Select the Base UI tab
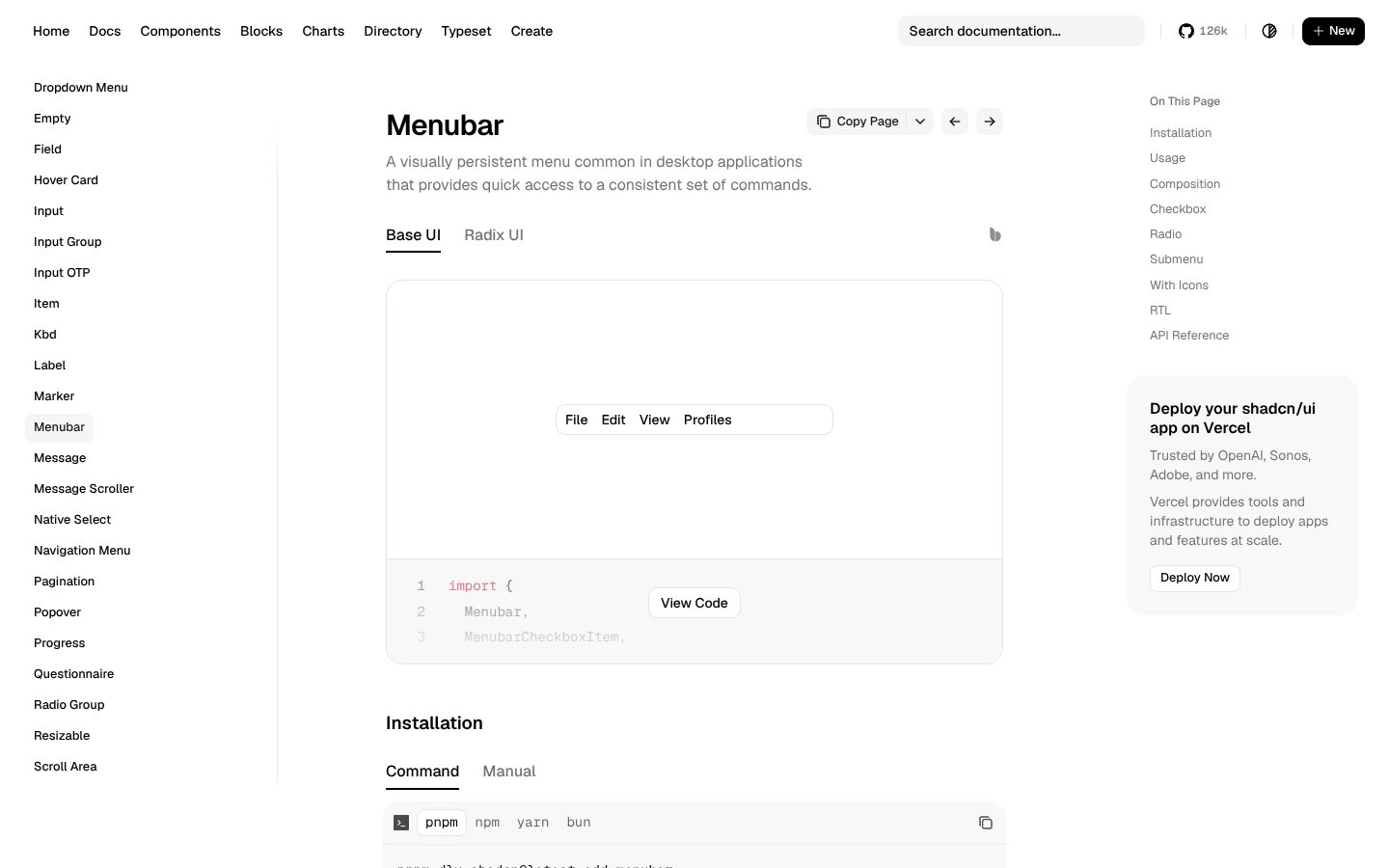The height and width of the screenshot is (868, 1389). (x=413, y=235)
